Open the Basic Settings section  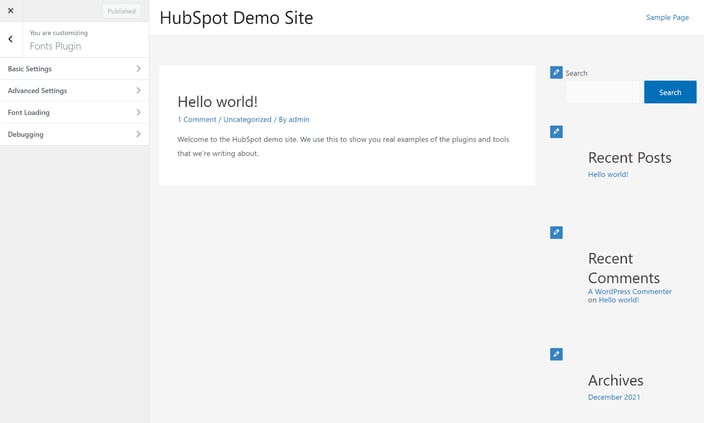click(74, 69)
